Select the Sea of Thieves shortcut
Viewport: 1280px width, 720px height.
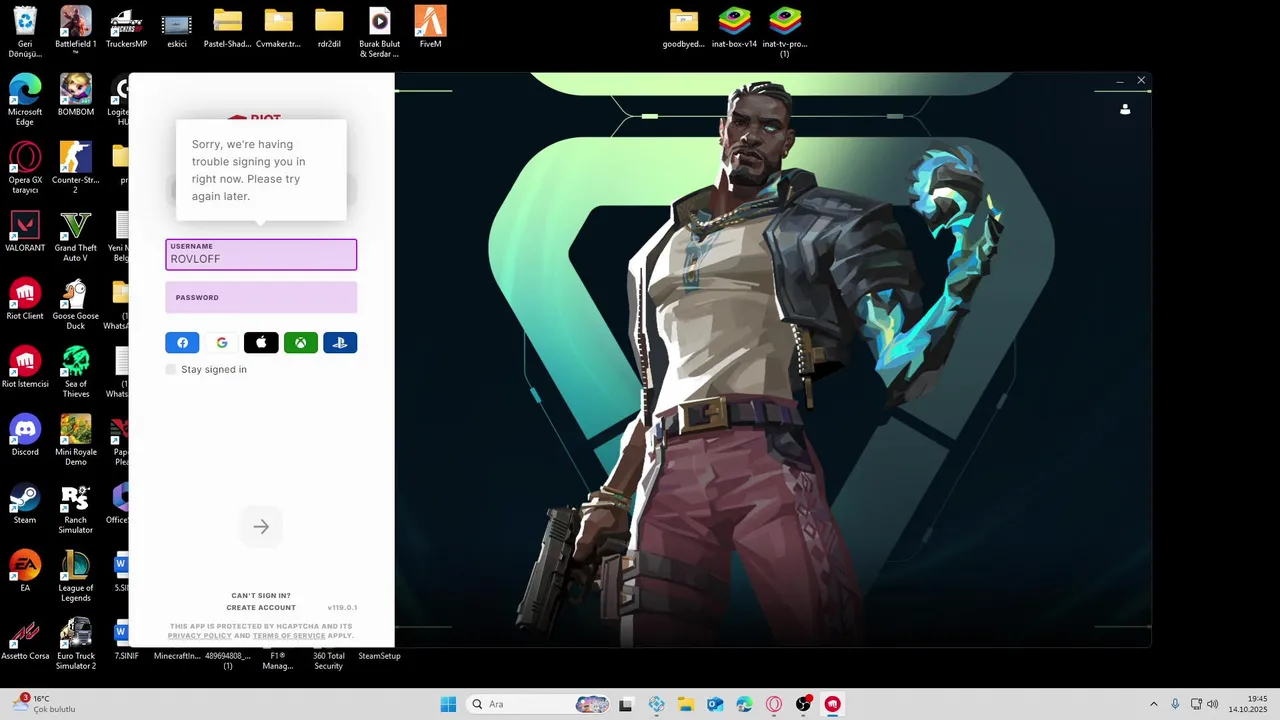76,373
